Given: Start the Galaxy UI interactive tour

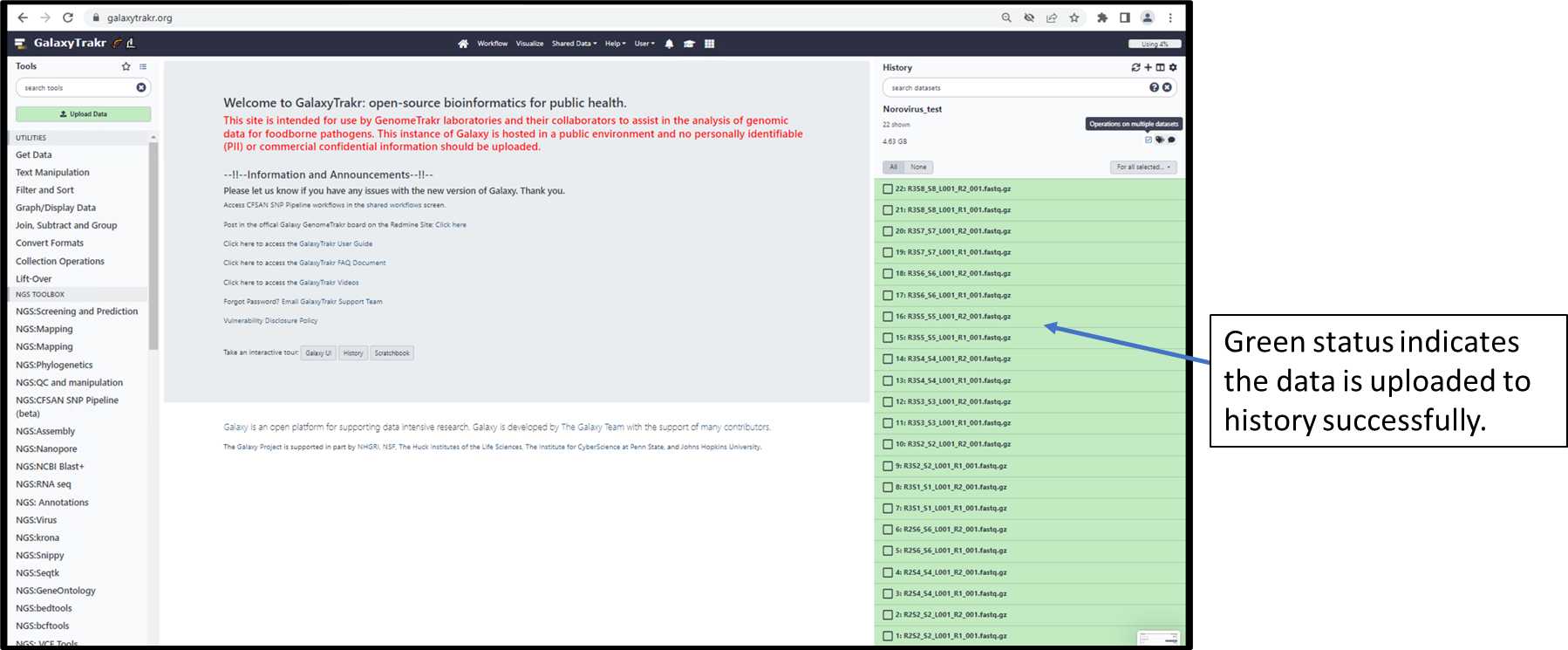Looking at the screenshot, I should [x=318, y=353].
